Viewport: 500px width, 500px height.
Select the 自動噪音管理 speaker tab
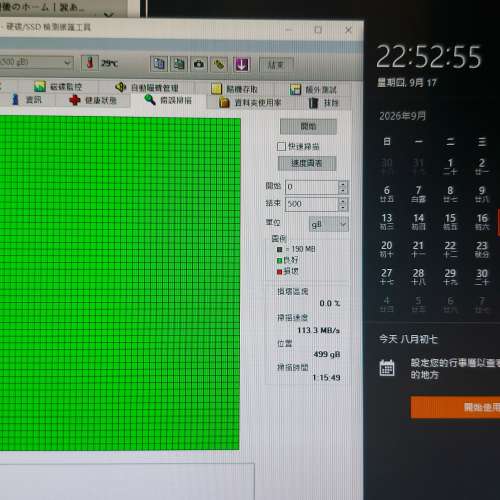(x=147, y=88)
